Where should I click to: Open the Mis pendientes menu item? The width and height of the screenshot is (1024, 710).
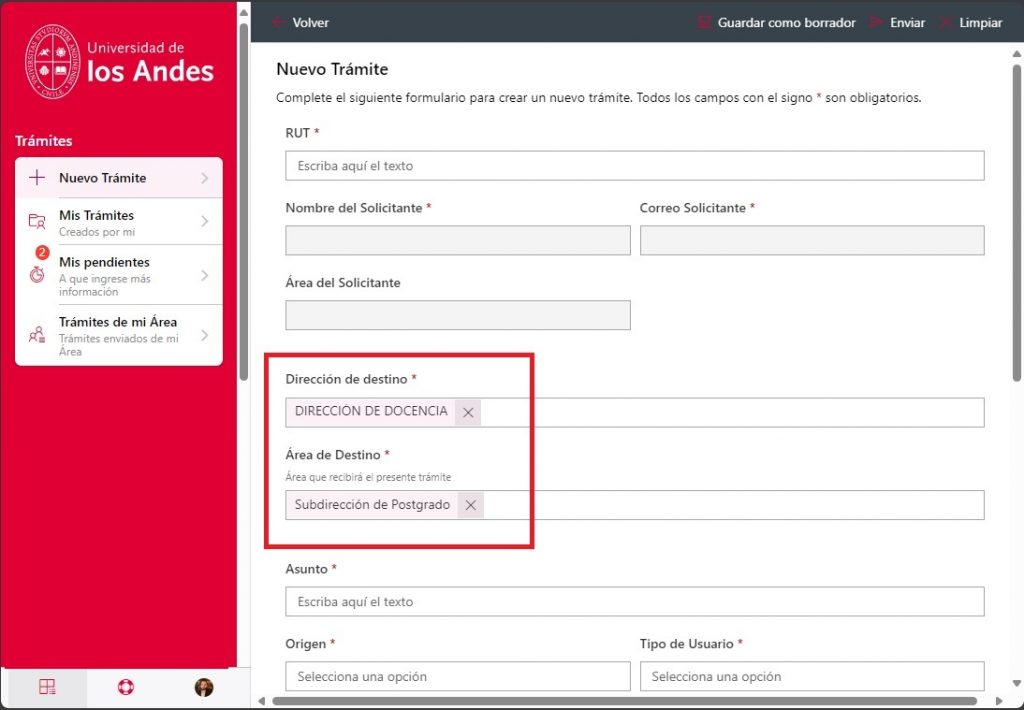click(119, 275)
